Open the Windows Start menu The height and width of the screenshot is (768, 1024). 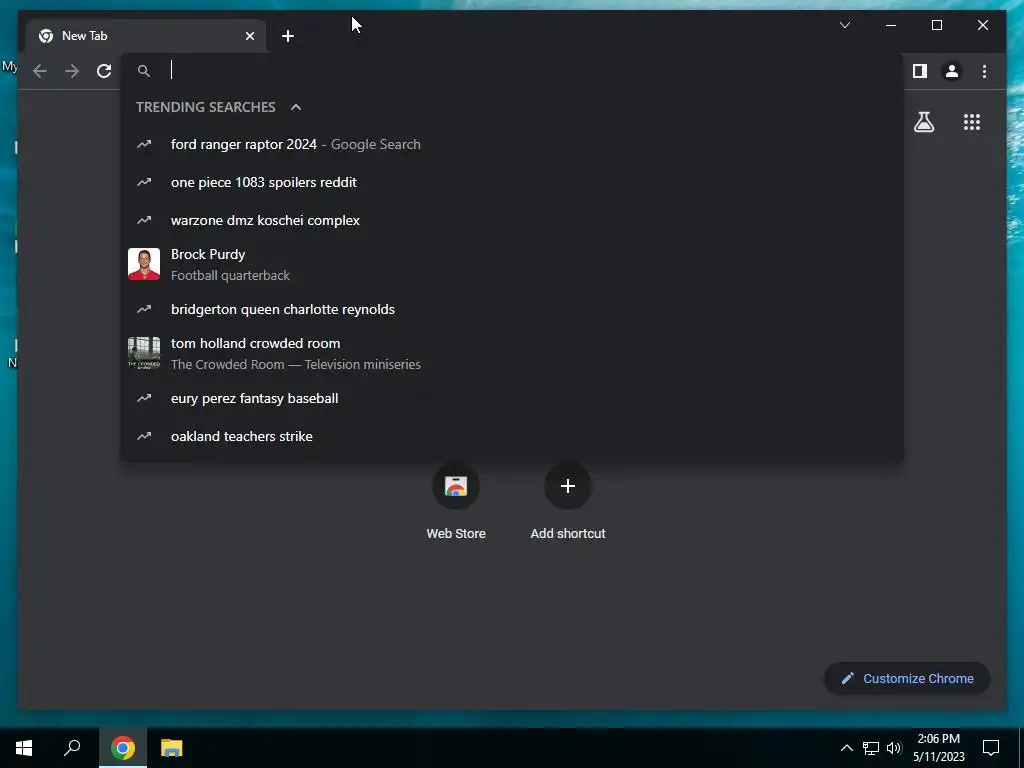(x=24, y=748)
